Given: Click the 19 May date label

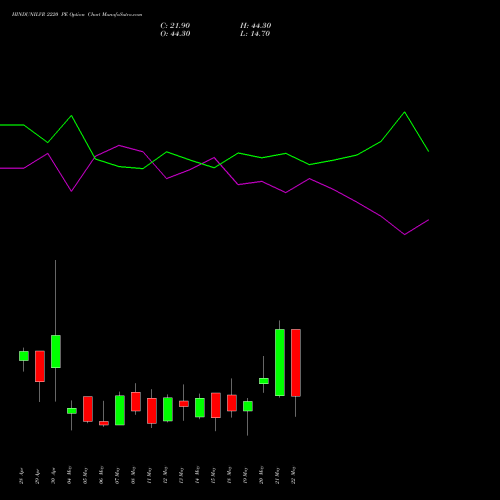Looking at the screenshot, I should pyautogui.click(x=246, y=475).
